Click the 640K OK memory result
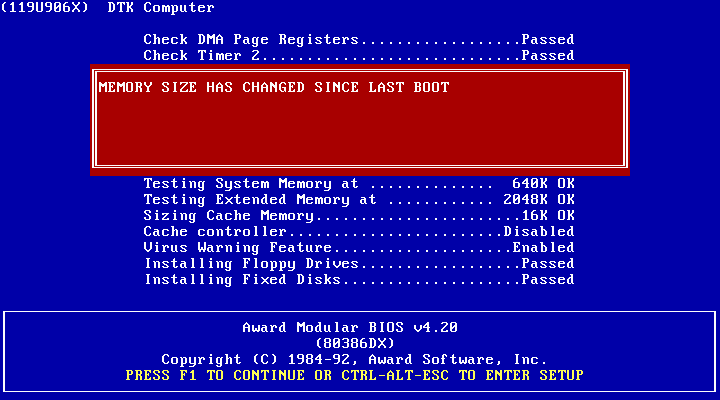The width and height of the screenshot is (720, 400). click(x=543, y=184)
